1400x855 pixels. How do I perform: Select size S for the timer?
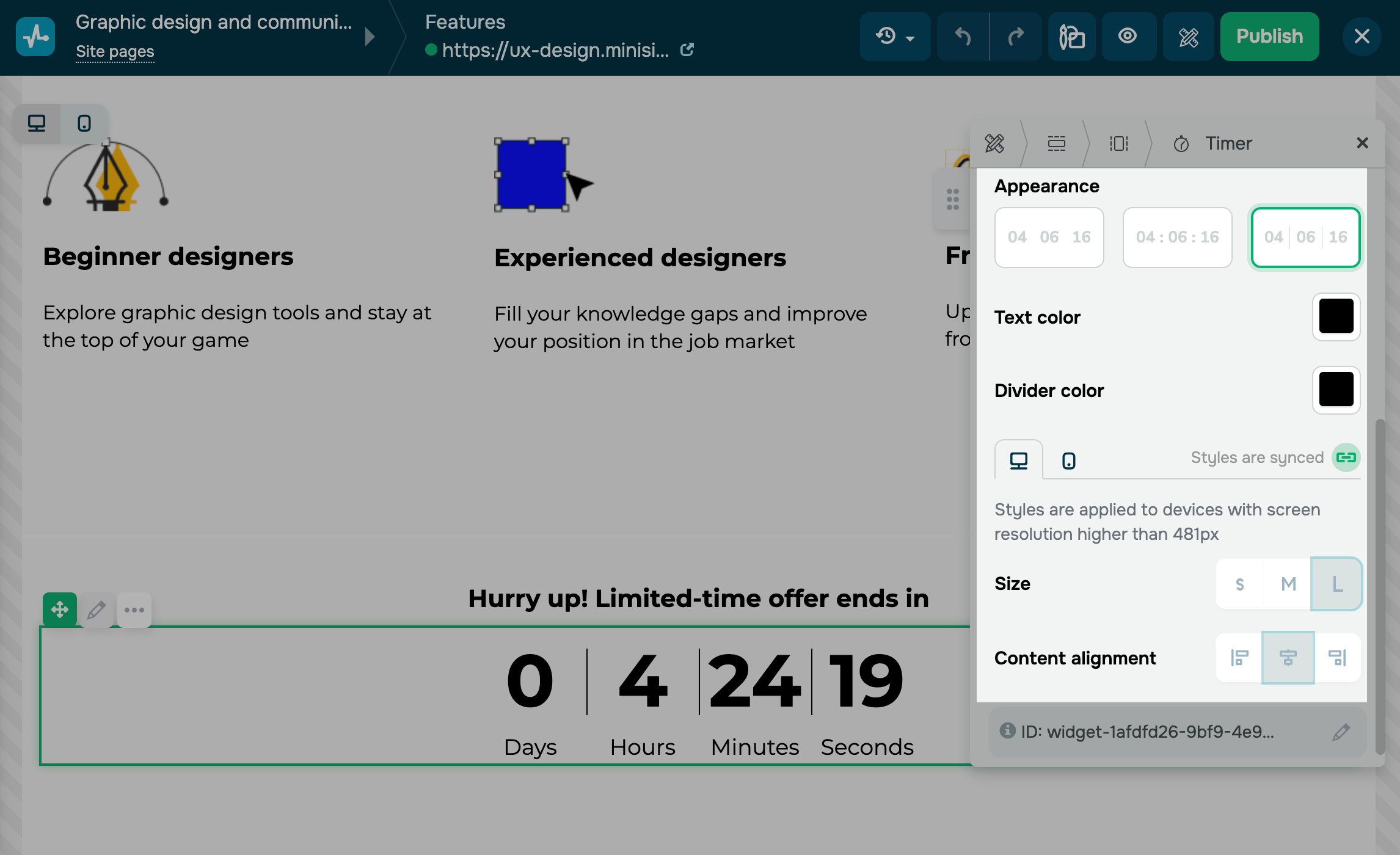coord(1240,584)
